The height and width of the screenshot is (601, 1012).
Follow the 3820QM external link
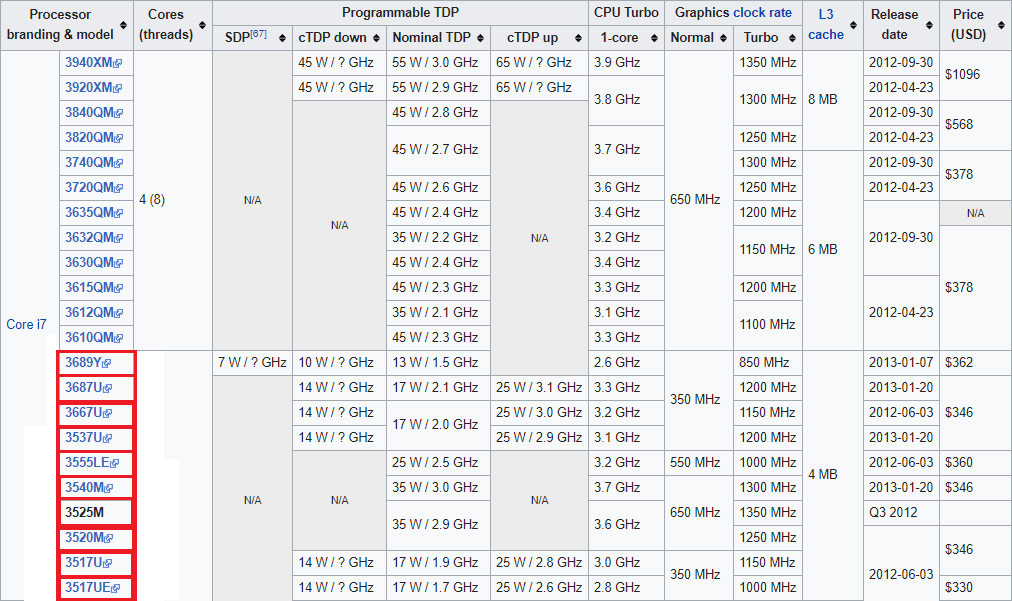(94, 138)
